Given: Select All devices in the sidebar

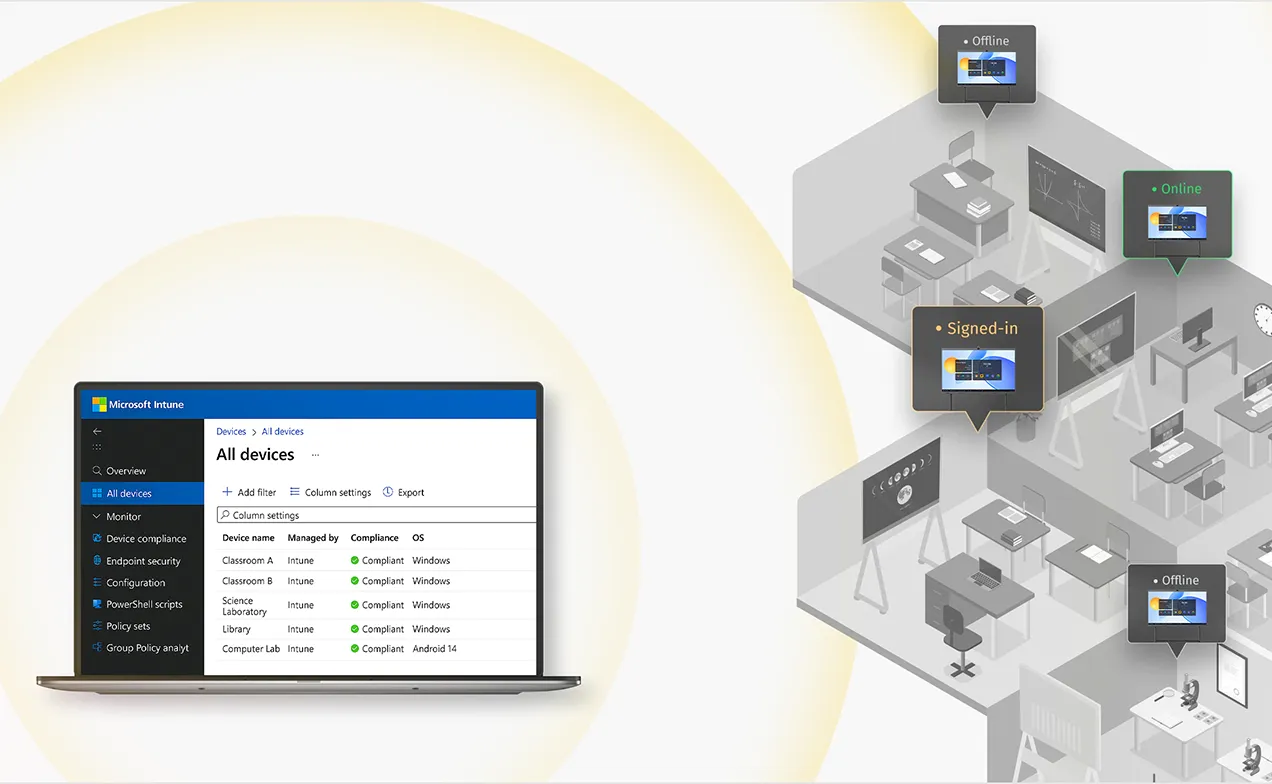Looking at the screenshot, I should 142,494.
